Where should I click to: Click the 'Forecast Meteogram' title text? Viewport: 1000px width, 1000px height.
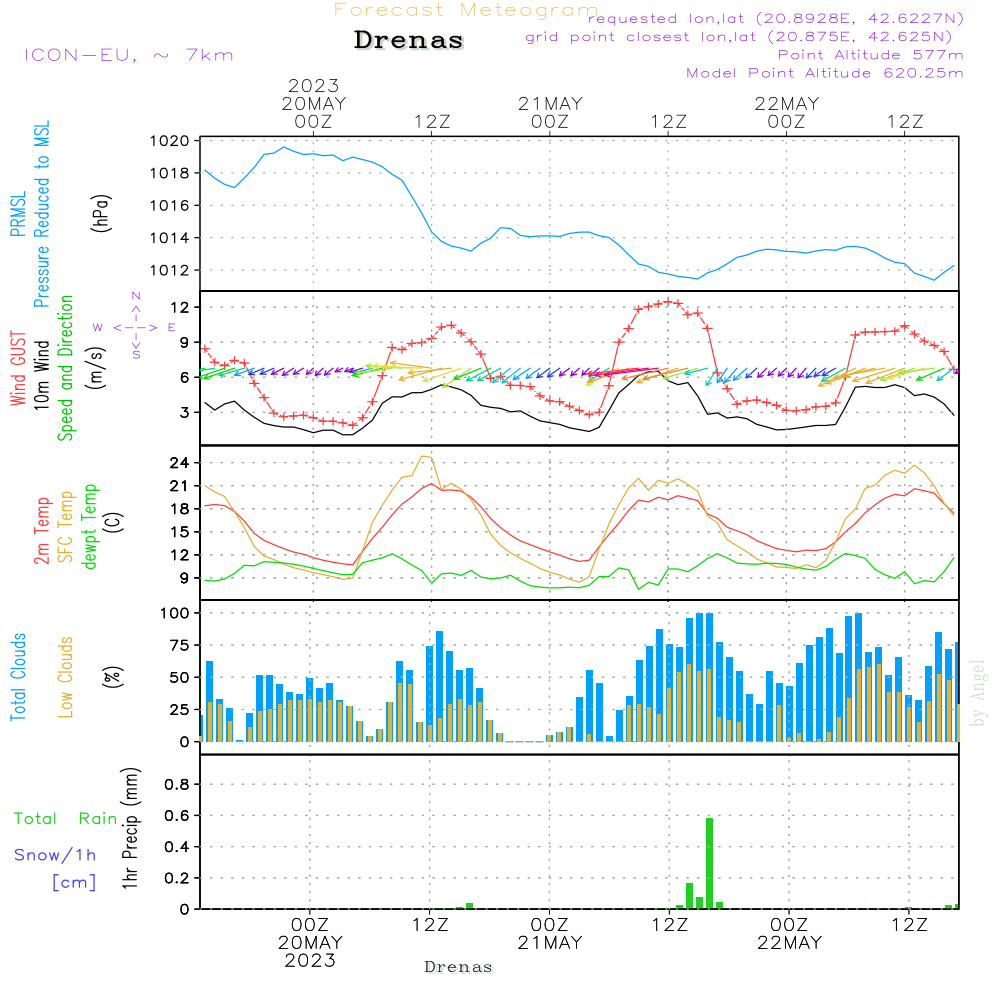coord(466,10)
